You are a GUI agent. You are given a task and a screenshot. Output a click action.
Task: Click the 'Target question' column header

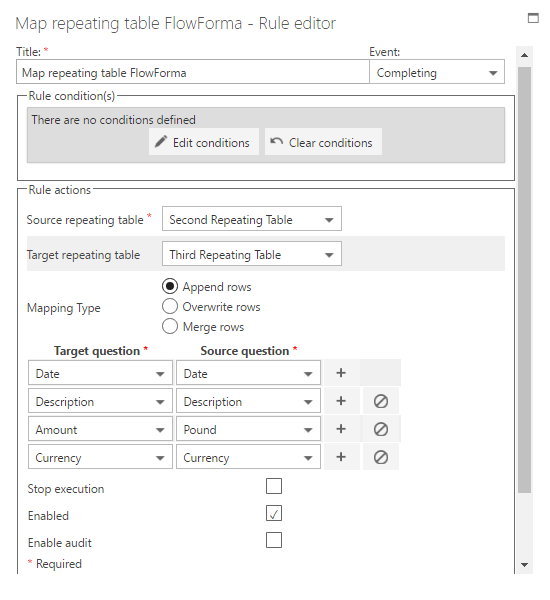coord(97,351)
